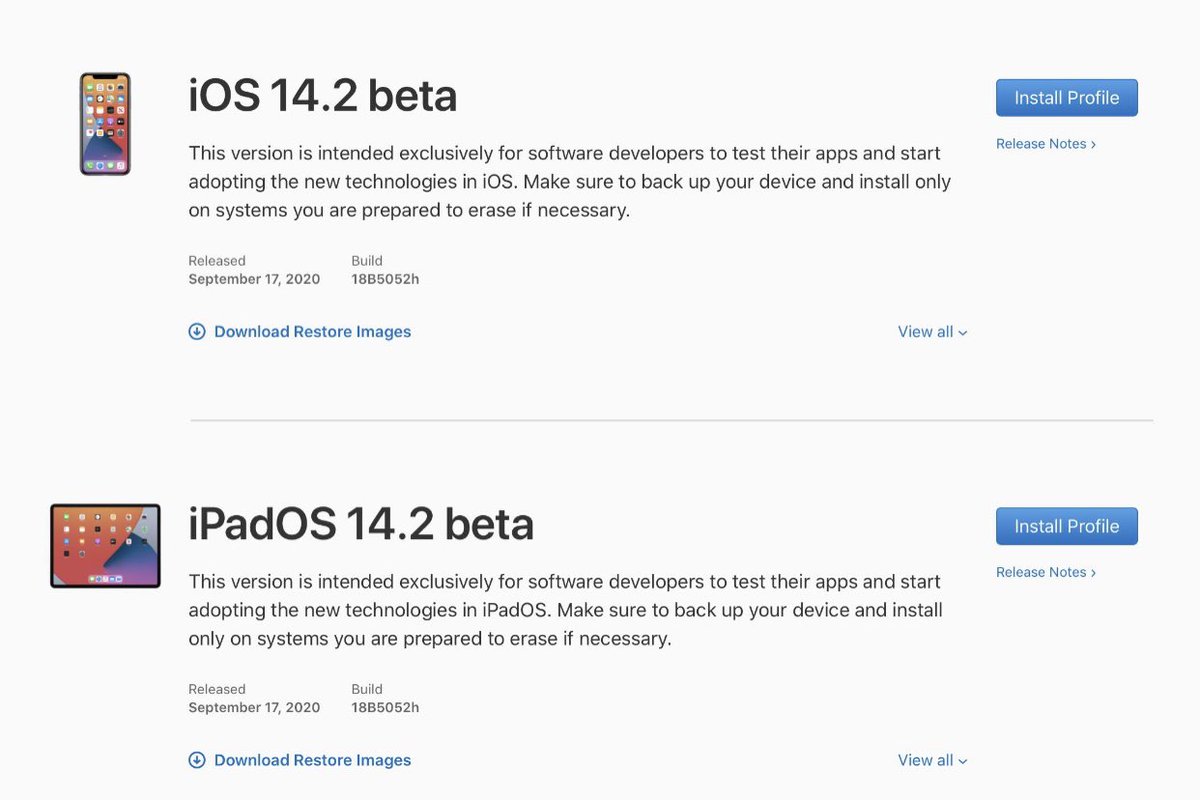Screen dimensions: 1200x800
Task: Open Release Notes for iPadOS 14.2 beta
Action: click(1045, 571)
